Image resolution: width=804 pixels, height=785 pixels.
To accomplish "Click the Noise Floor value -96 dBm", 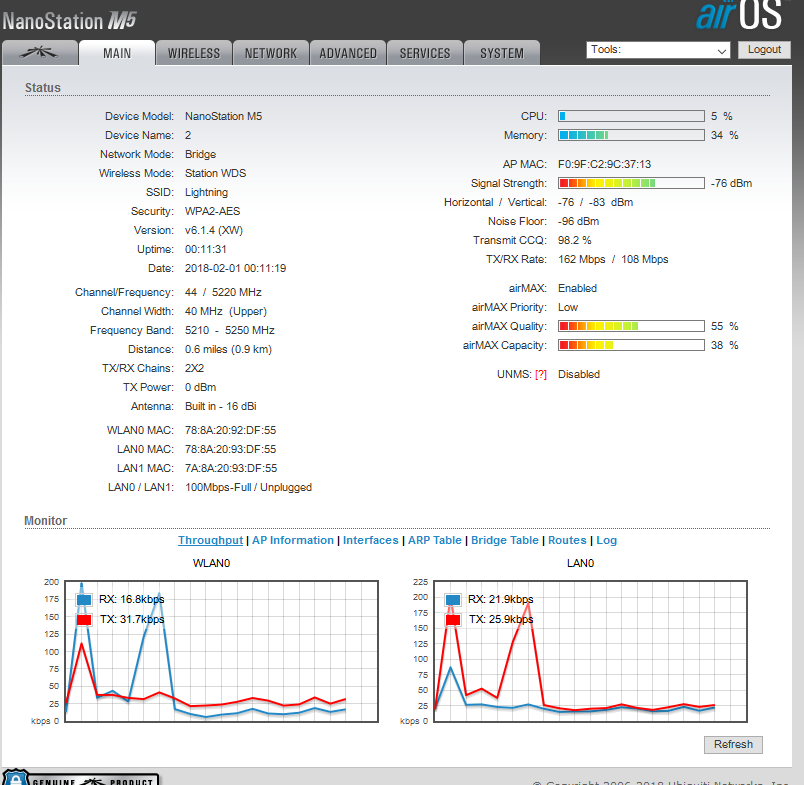I will point(578,222).
